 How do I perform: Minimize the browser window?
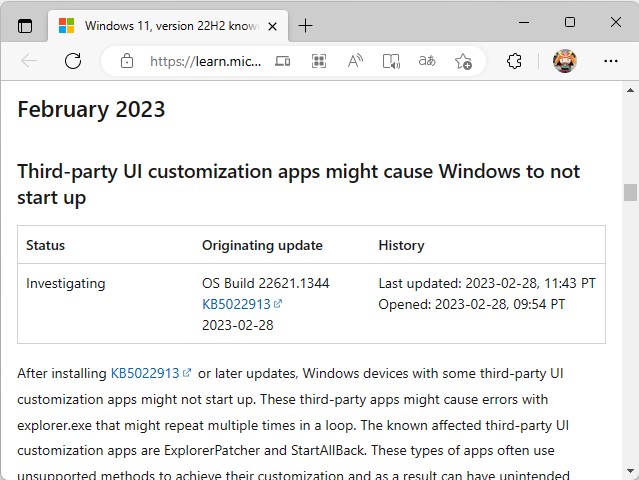pos(524,22)
